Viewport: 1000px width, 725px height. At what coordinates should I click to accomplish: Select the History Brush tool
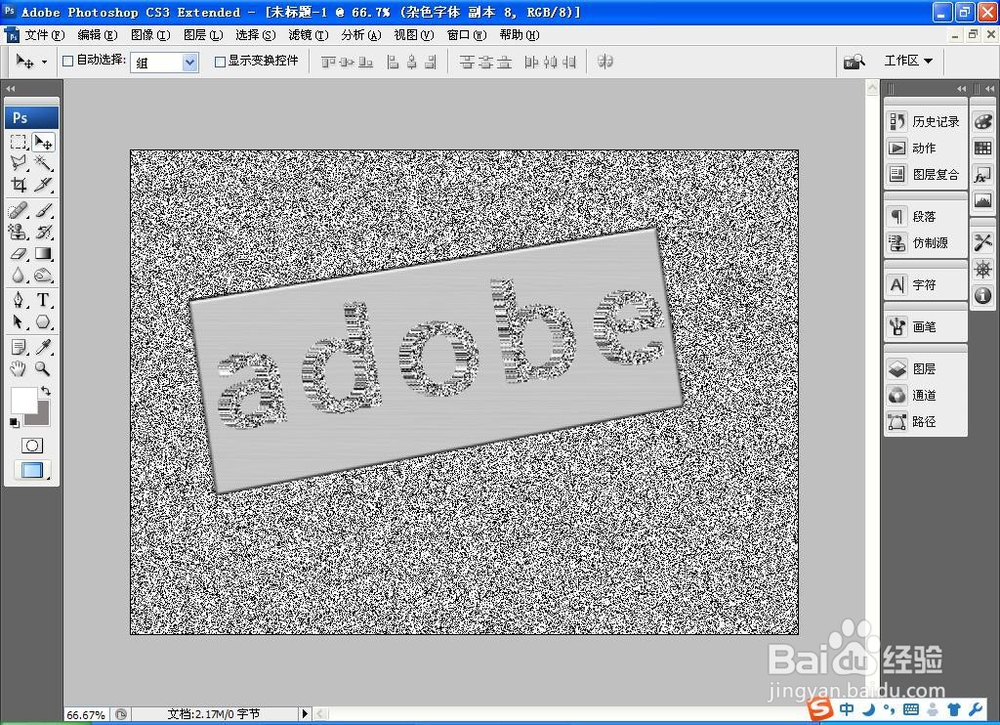[43, 232]
